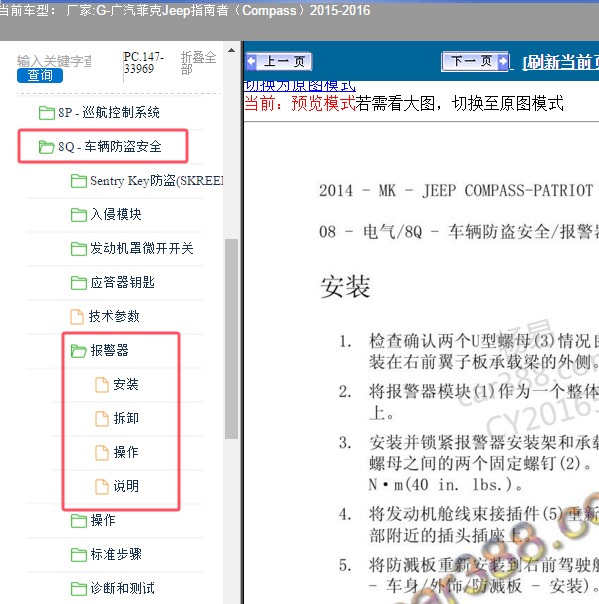The width and height of the screenshot is (599, 604).
Task: Click 刷新当前页 refresh link
Action: [x=560, y=62]
